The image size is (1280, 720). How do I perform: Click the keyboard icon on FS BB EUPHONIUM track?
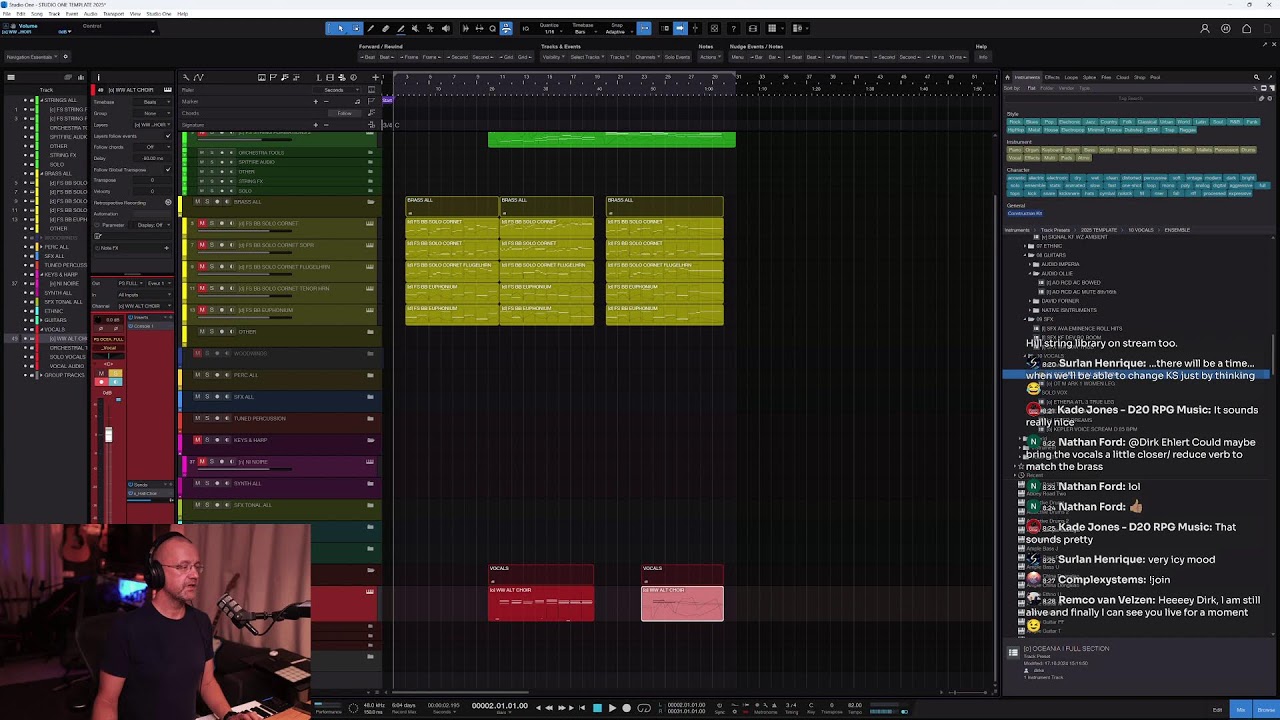pos(370,310)
